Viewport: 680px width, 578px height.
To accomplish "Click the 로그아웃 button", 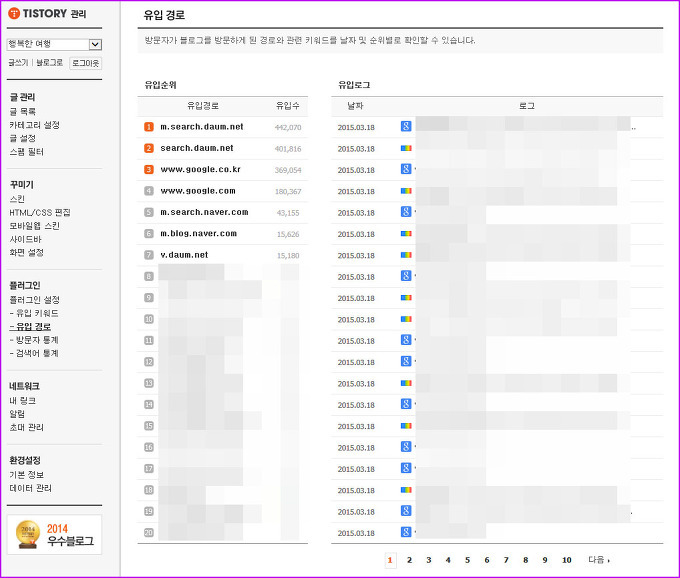I will pyautogui.click(x=85, y=63).
